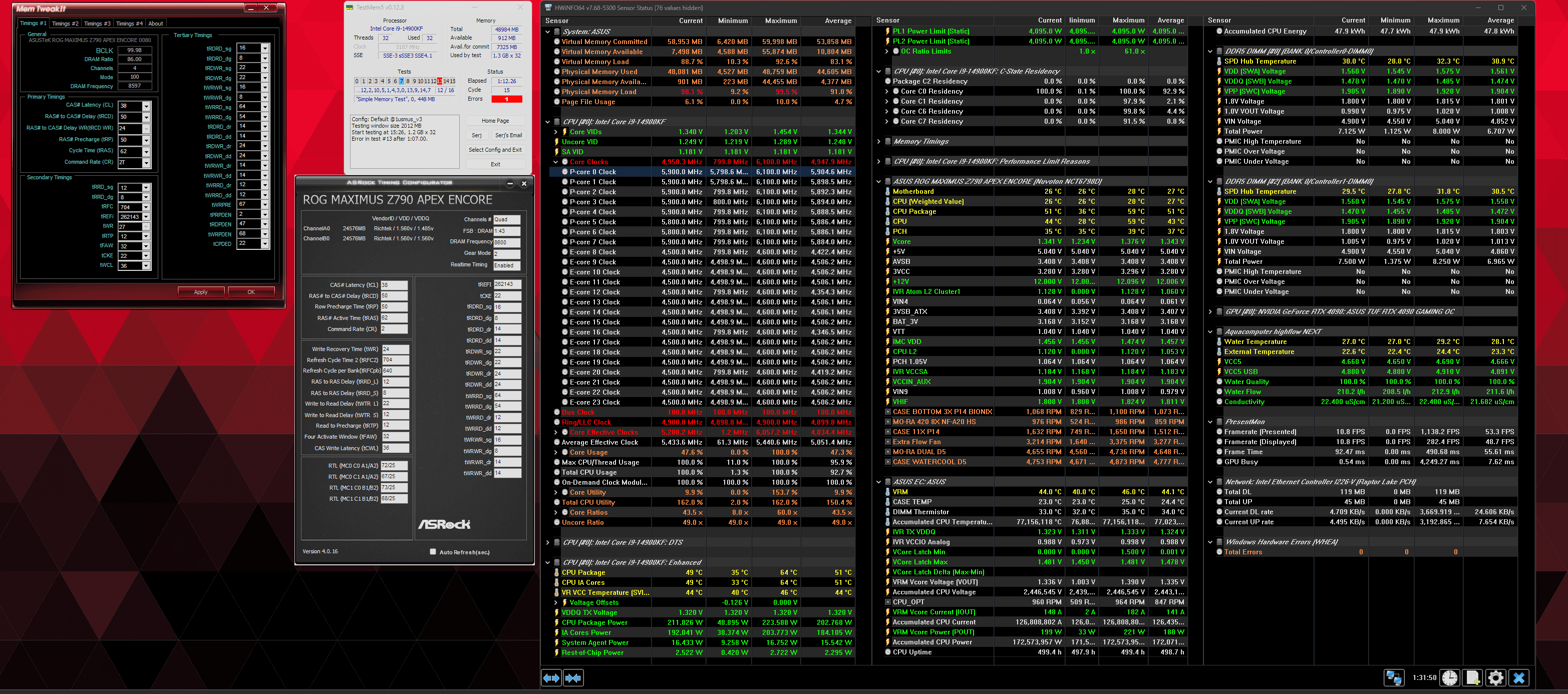Expand all sensors with HWiNFO left-right arrow button
The height and width of the screenshot is (694, 1568).
pyautogui.click(x=551, y=677)
